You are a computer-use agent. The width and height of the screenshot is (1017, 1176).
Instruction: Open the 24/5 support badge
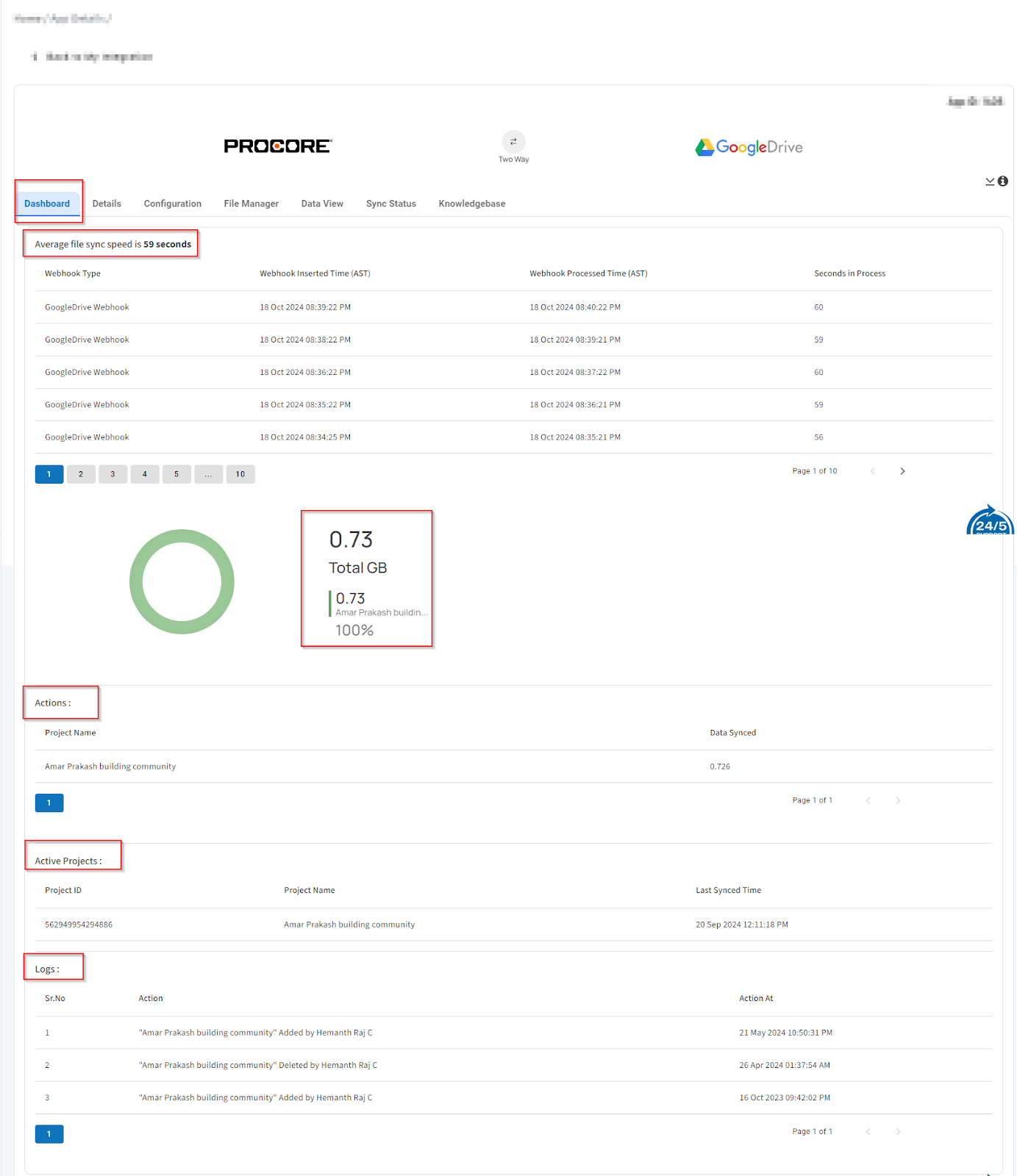[990, 520]
